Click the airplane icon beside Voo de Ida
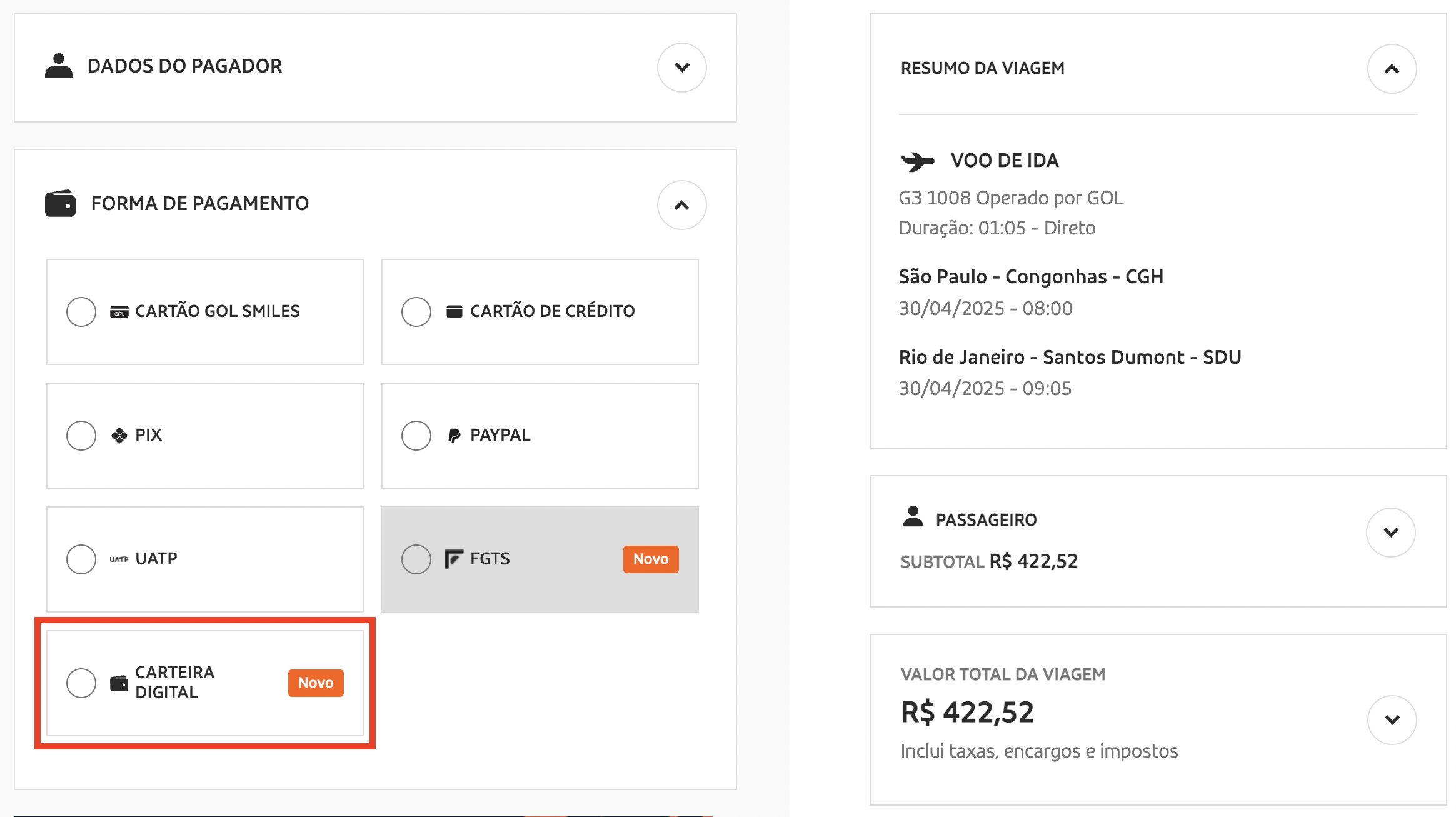The image size is (1456, 817). coord(917,161)
